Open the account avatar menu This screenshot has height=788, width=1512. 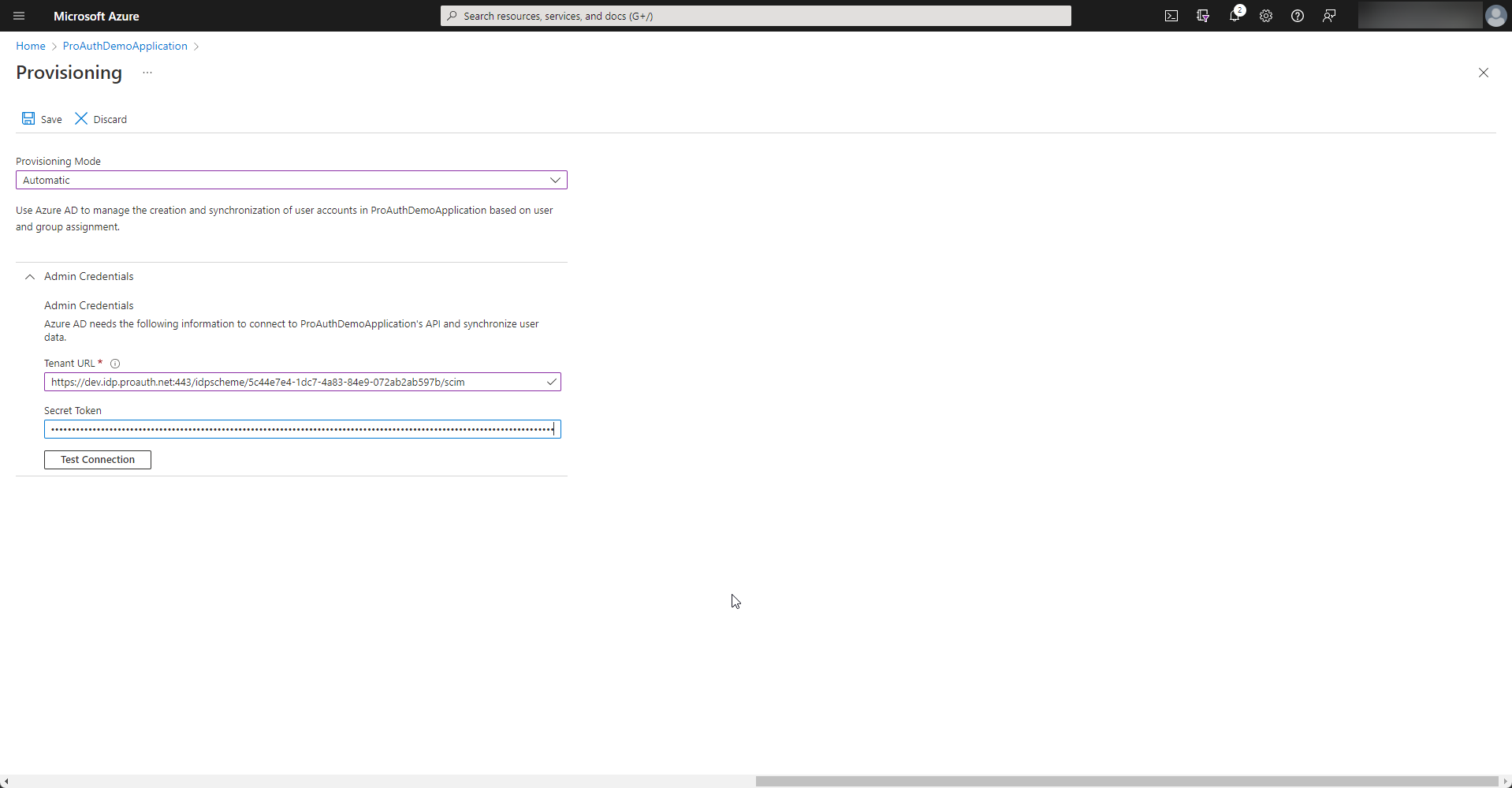(1495, 16)
